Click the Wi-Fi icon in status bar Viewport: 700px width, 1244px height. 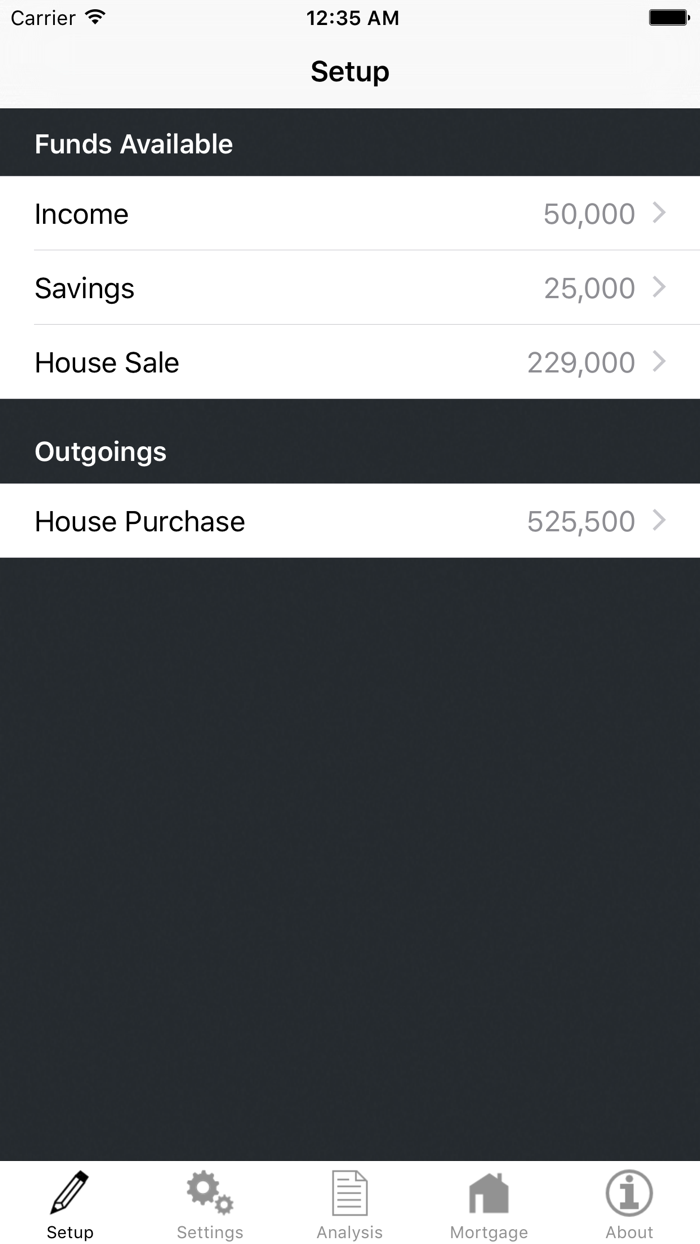click(x=96, y=17)
